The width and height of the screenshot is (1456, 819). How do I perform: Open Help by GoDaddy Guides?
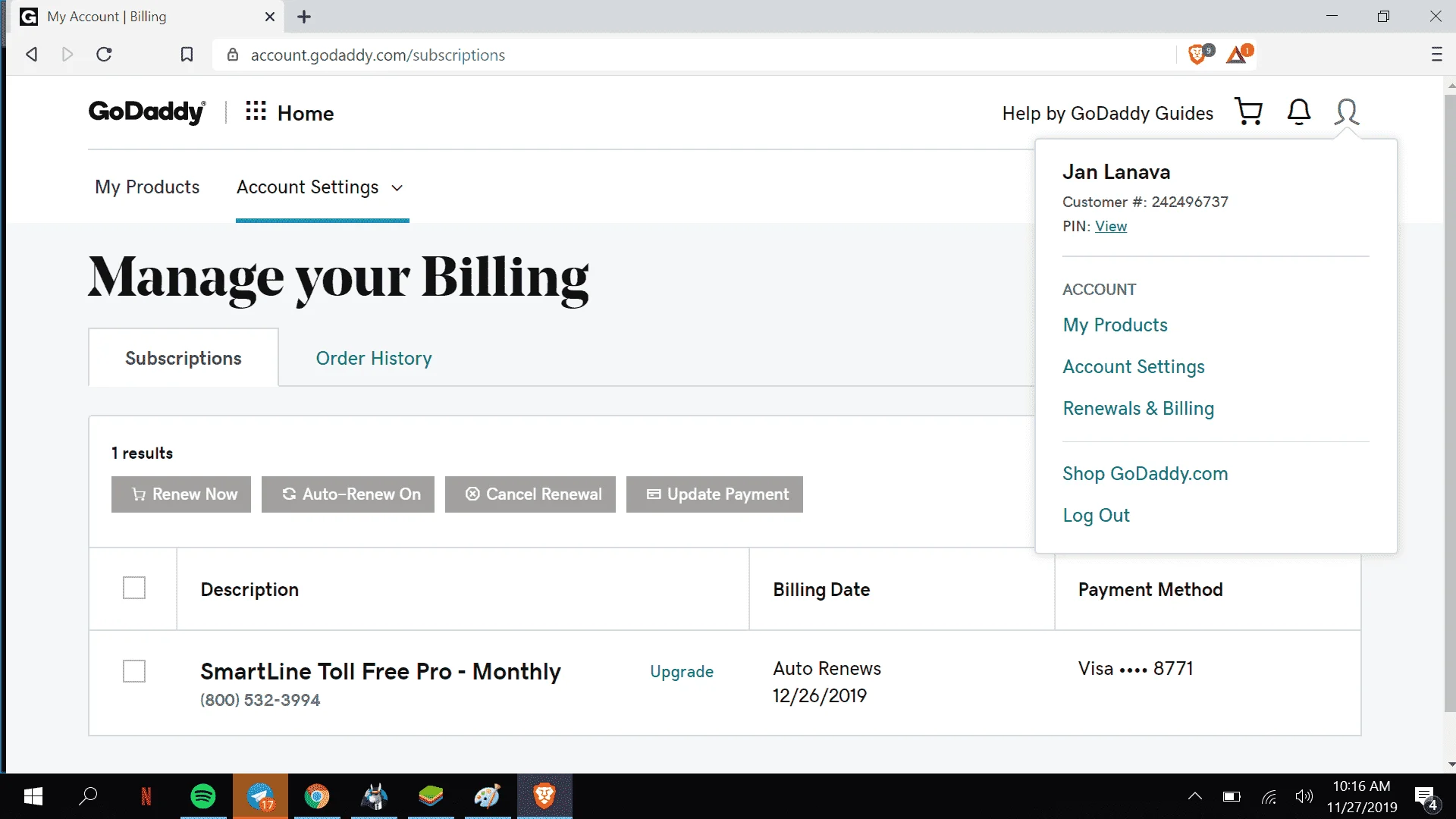[1107, 113]
